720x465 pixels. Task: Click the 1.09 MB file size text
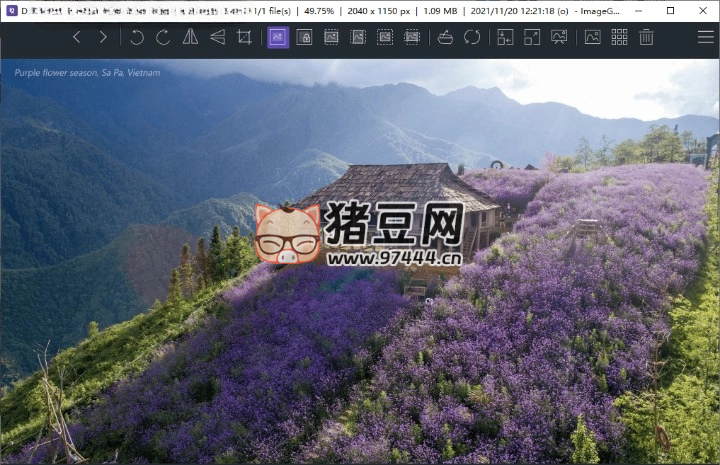coord(440,11)
